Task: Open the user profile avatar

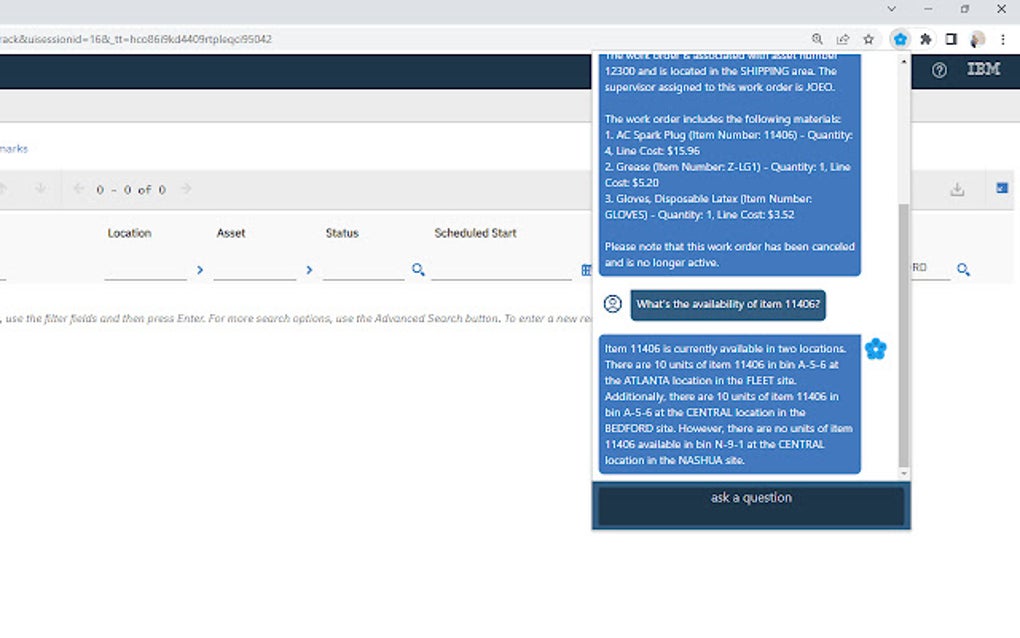Action: pyautogui.click(x=977, y=39)
